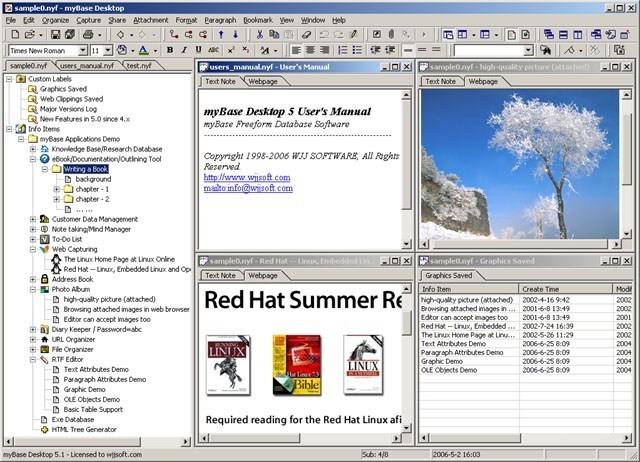Open the Bookmark menu

click(257, 19)
